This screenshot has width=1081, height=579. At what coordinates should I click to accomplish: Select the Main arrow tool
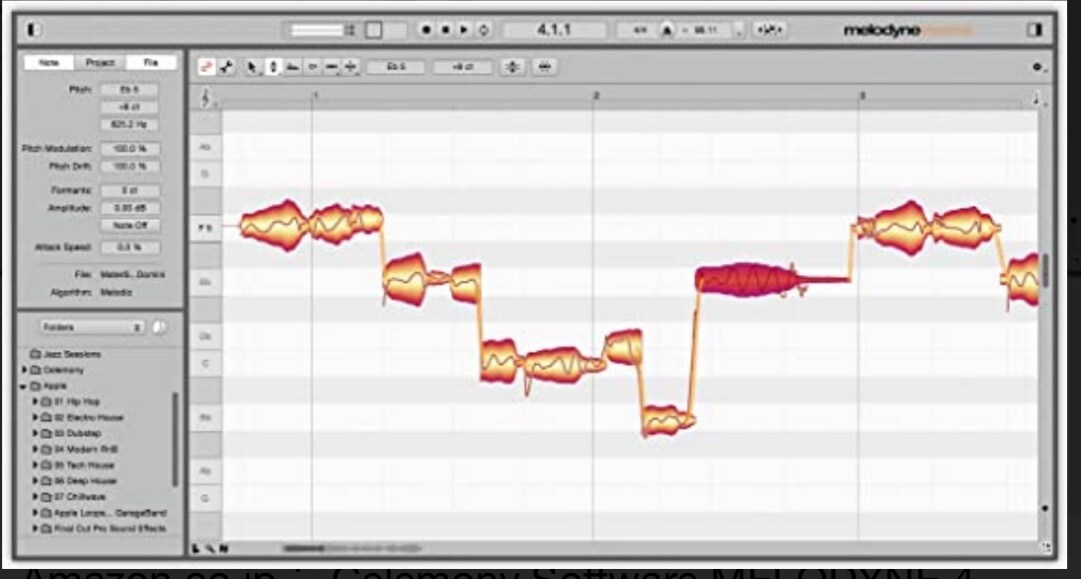[252, 67]
